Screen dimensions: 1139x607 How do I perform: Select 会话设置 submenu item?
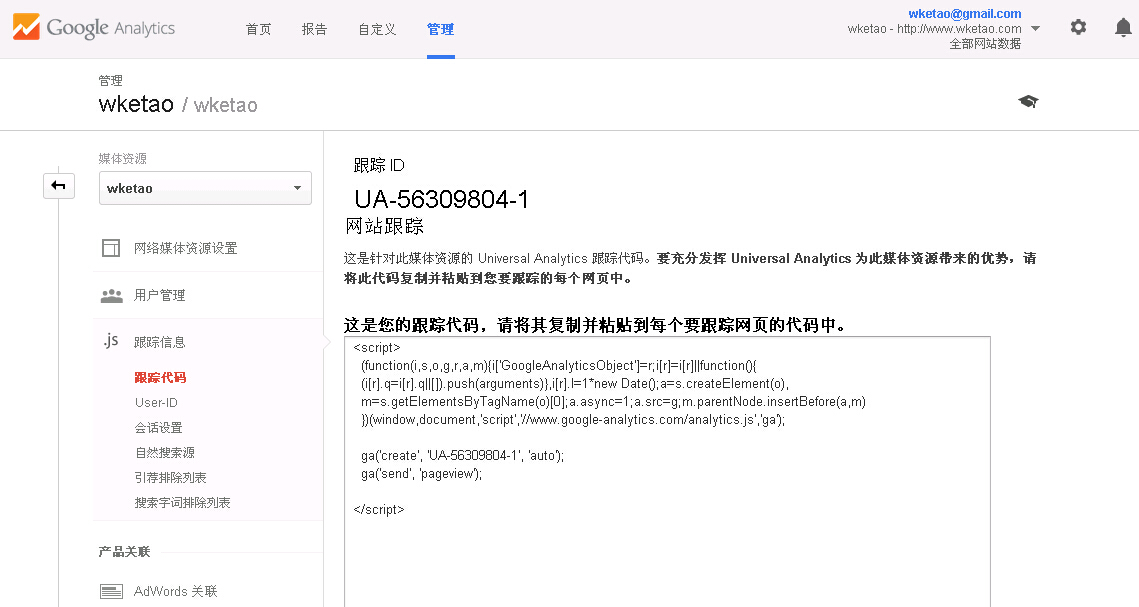(158, 428)
